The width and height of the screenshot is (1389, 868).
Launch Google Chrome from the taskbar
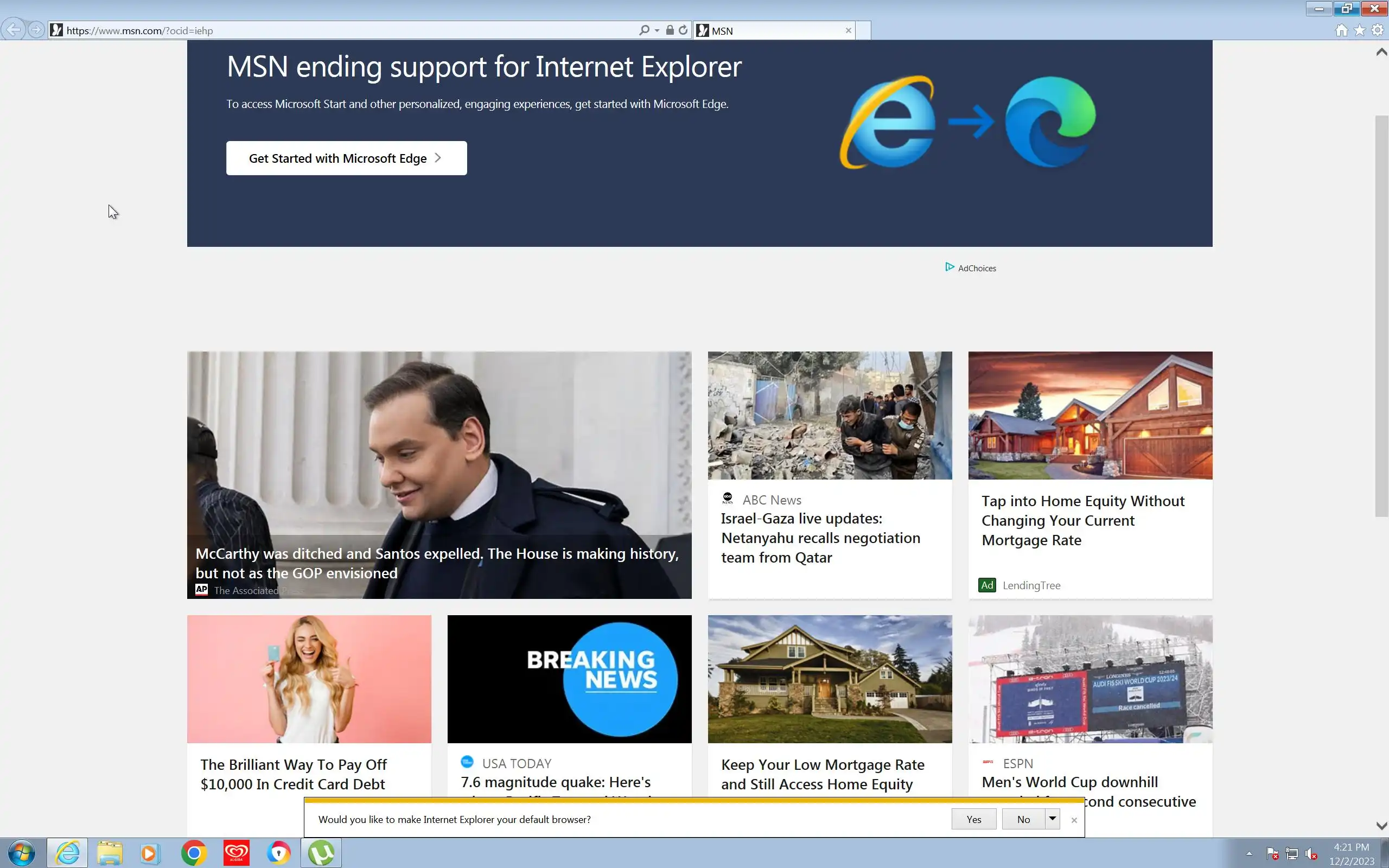point(193,853)
